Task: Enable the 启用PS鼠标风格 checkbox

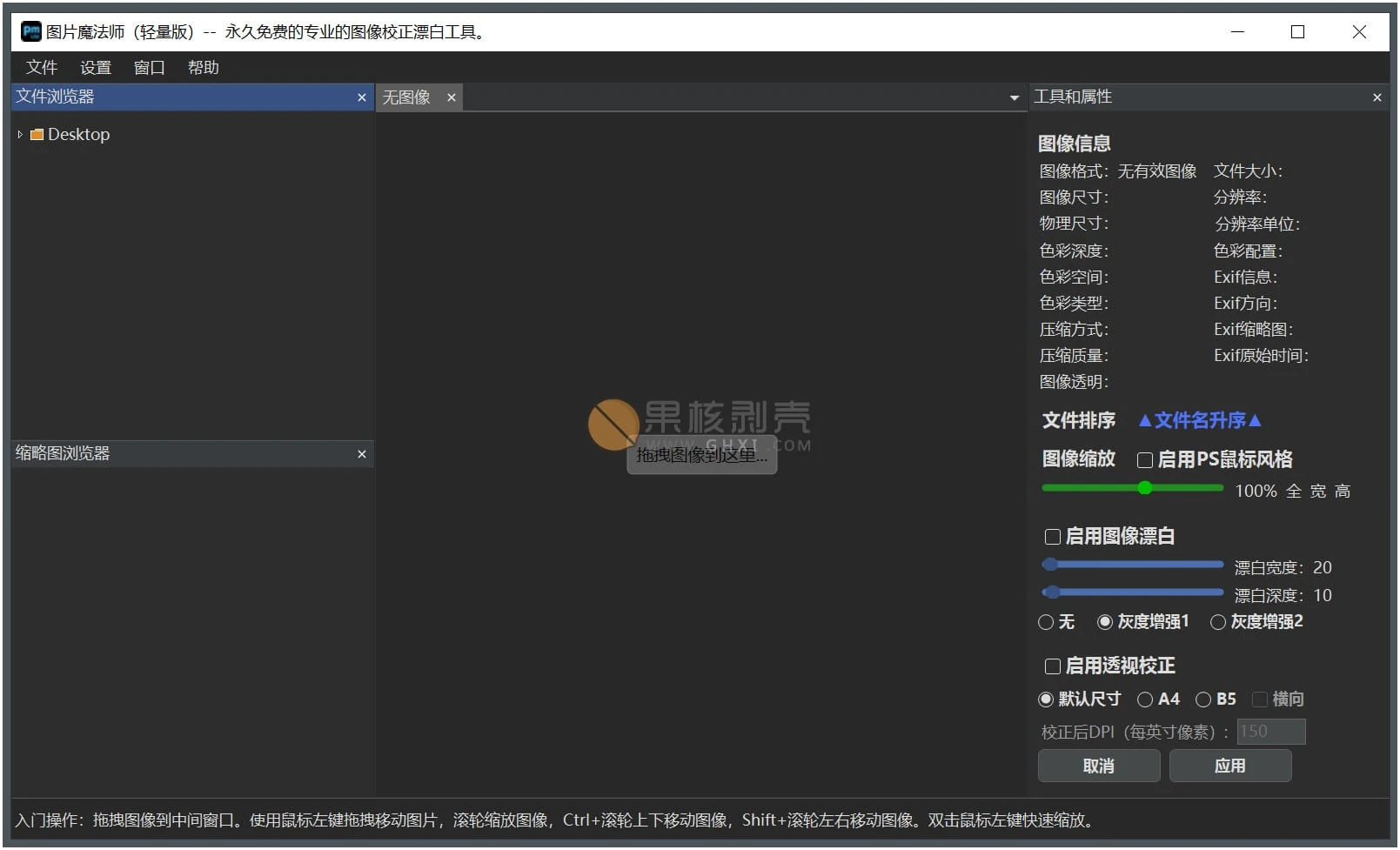Action: tap(1145, 459)
